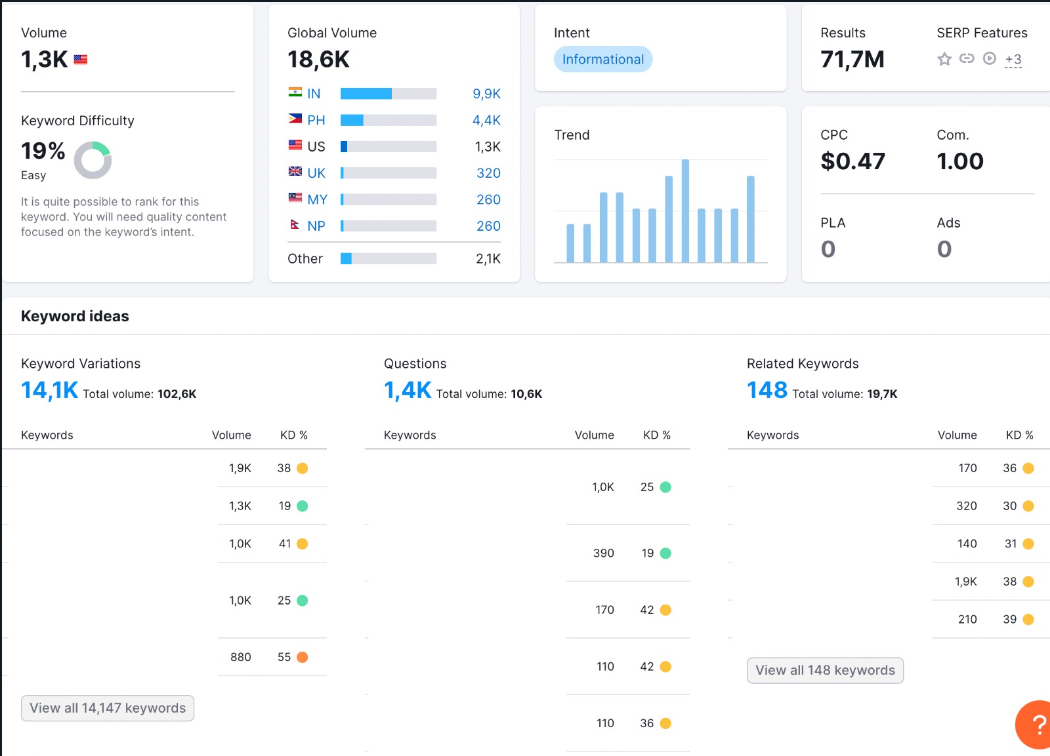This screenshot has height=756, width=1050.
Task: Open the 148 Related Keywords count
Action: click(767, 390)
